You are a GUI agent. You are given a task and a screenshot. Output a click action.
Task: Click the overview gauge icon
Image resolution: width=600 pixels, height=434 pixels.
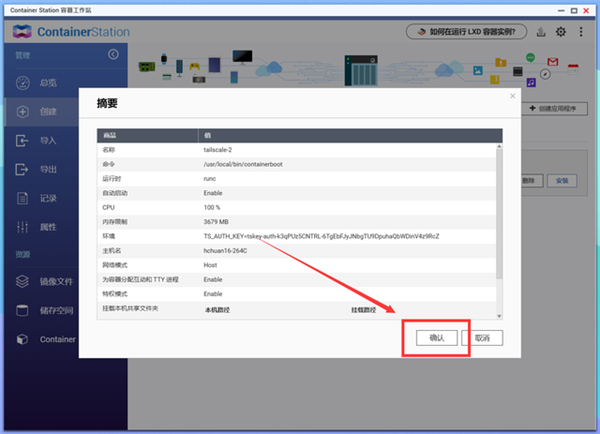point(23,83)
